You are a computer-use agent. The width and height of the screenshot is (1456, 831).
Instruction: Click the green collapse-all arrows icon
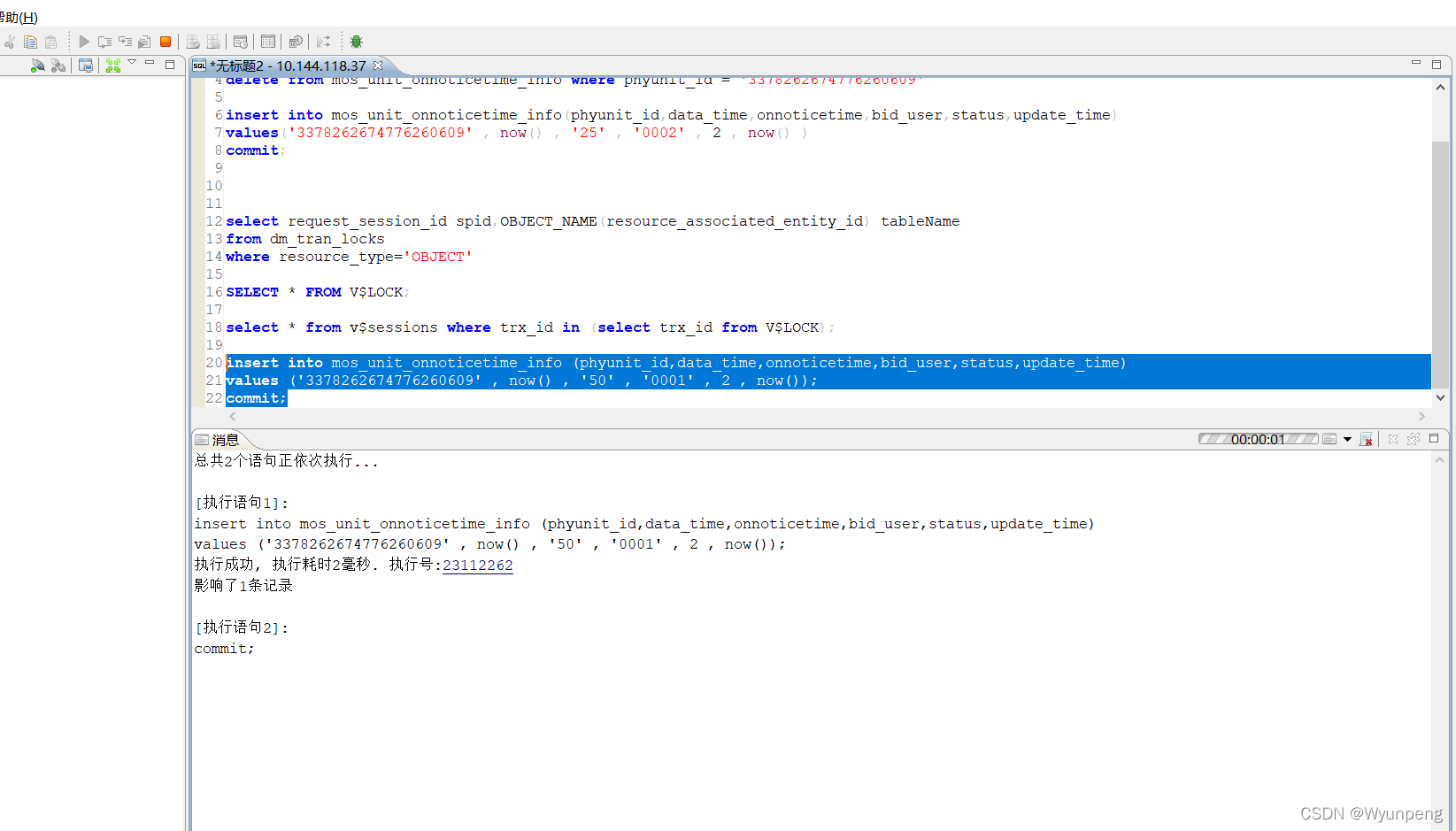point(112,65)
